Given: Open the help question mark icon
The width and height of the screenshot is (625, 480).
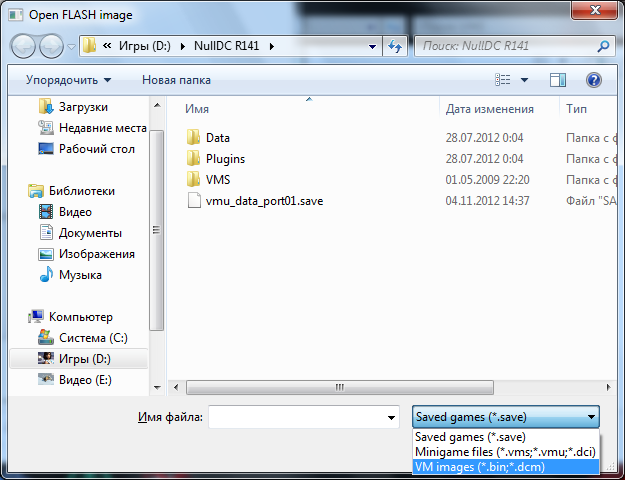Looking at the screenshot, I should click(593, 80).
